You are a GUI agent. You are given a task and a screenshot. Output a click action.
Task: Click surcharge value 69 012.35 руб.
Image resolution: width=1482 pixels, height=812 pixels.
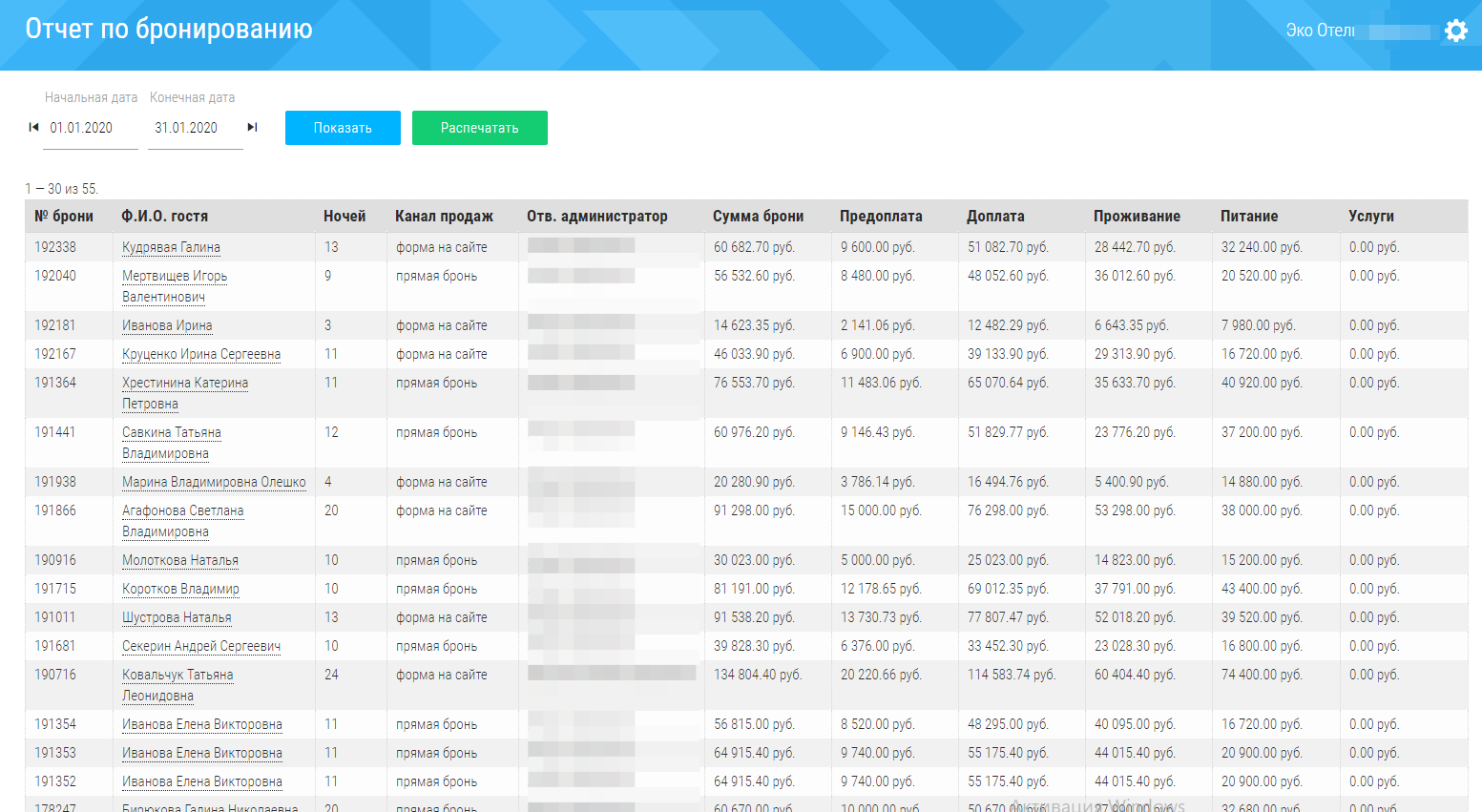pyautogui.click(x=1008, y=589)
